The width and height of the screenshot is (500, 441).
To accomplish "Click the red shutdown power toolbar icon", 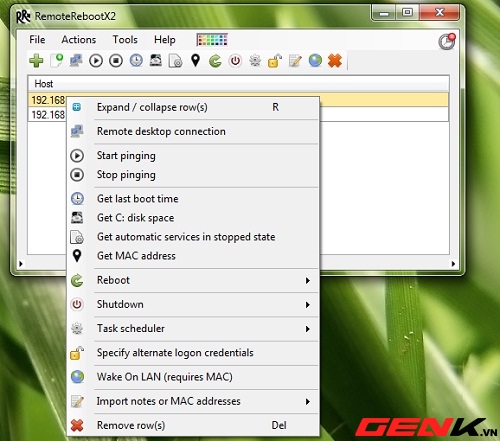I will 235,61.
